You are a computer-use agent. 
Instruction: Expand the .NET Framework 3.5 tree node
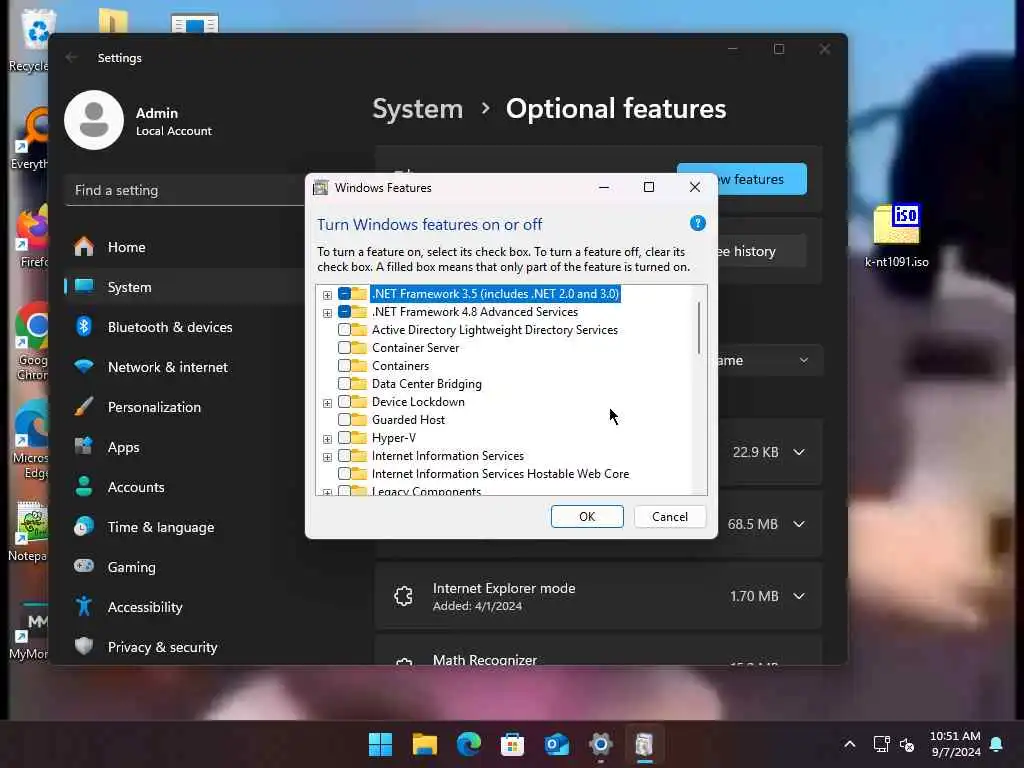coord(327,295)
